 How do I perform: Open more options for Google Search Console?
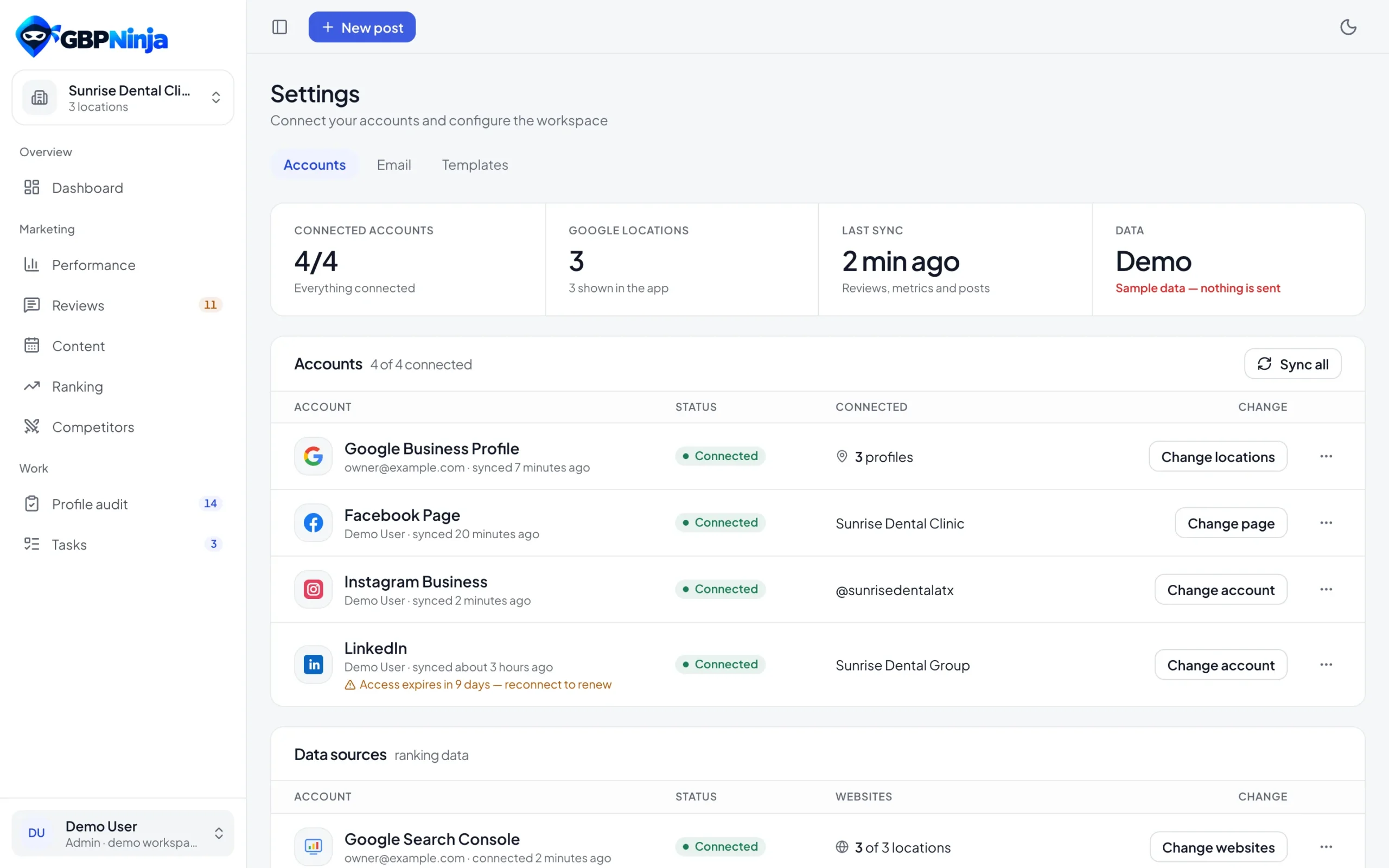tap(1326, 847)
